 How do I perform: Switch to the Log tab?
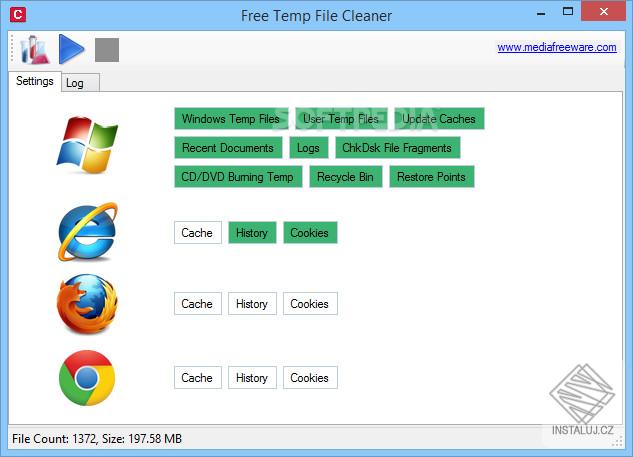(x=80, y=83)
